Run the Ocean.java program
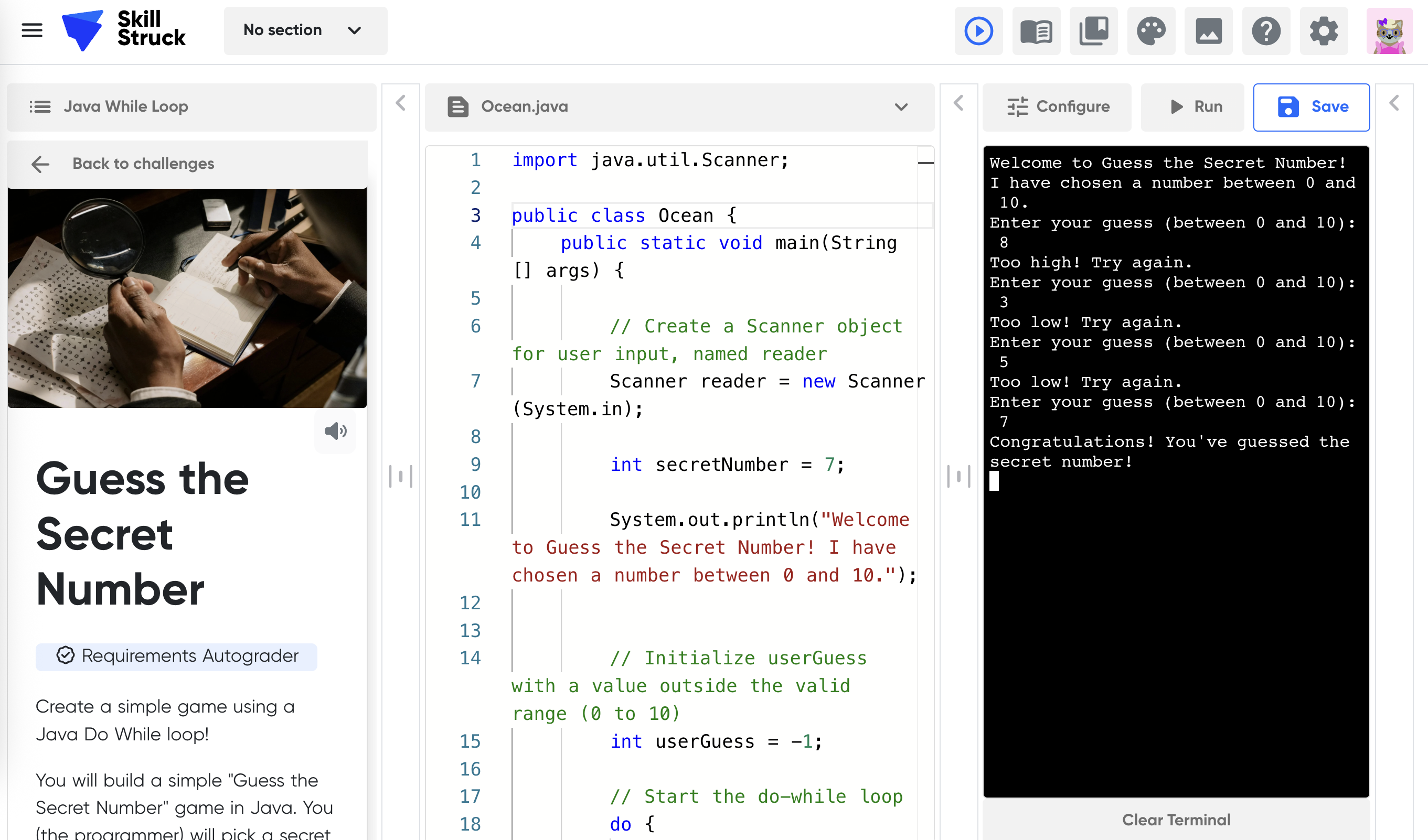Screen dimensions: 1428x840 point(1197,107)
